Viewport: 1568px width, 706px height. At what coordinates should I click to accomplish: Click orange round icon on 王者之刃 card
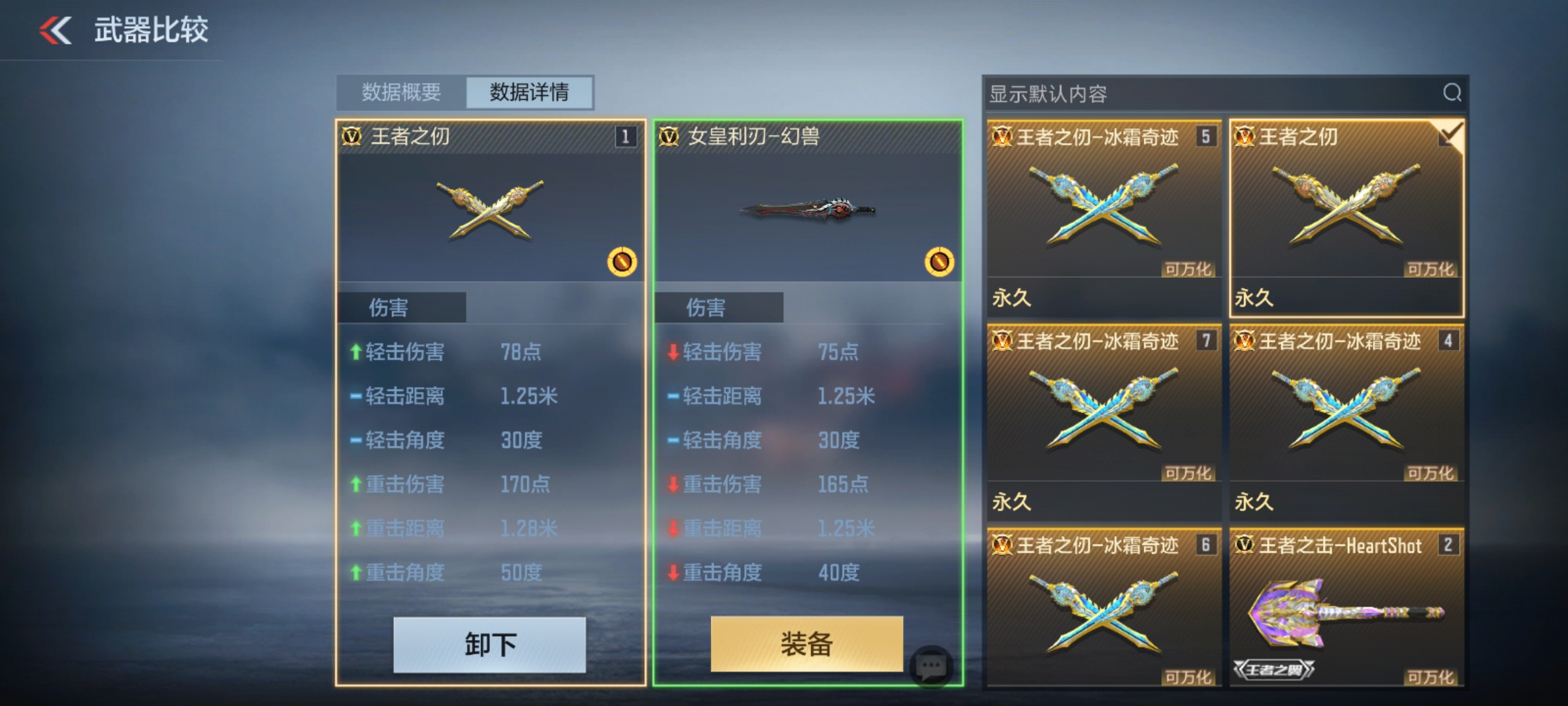tap(622, 262)
